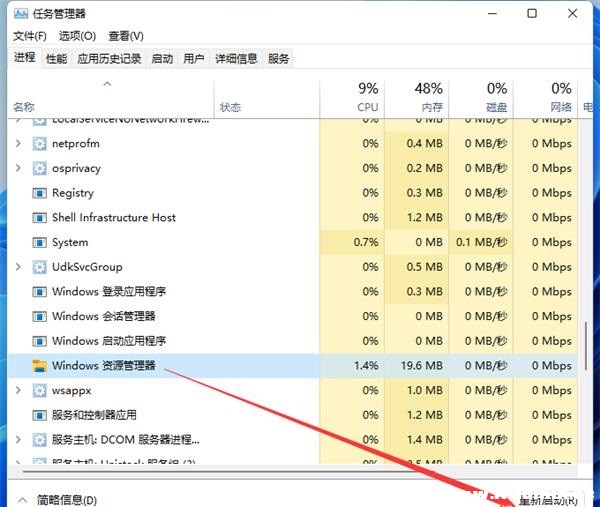Select the Shell Infrastructure Host row name
This screenshot has height=507, width=600.
point(114,218)
